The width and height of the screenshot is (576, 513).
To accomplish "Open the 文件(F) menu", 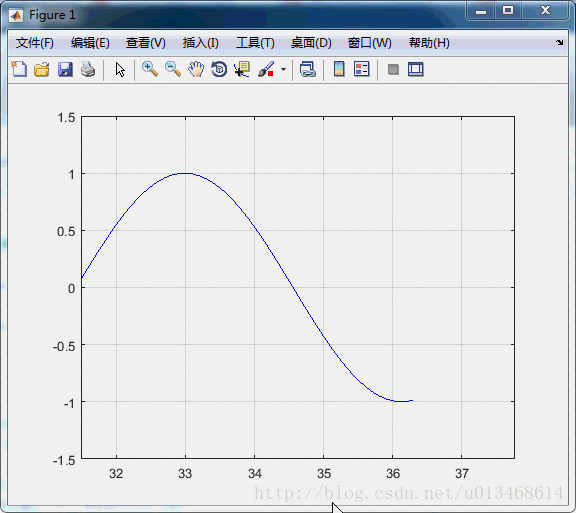I will [x=35, y=43].
